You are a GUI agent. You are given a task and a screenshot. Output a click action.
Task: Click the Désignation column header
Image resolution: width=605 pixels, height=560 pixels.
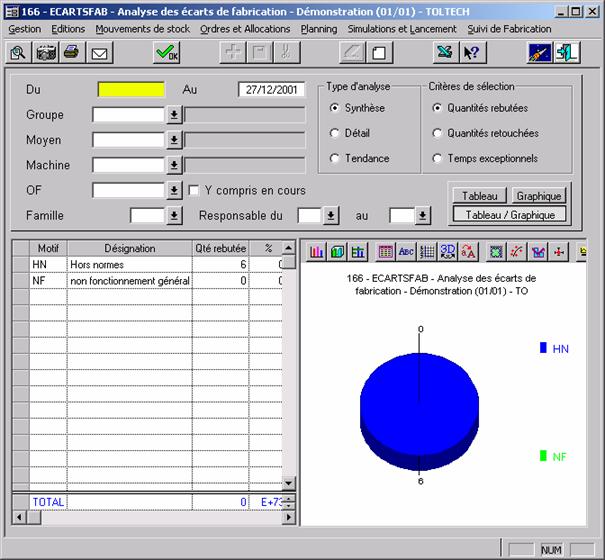pyautogui.click(x=130, y=248)
